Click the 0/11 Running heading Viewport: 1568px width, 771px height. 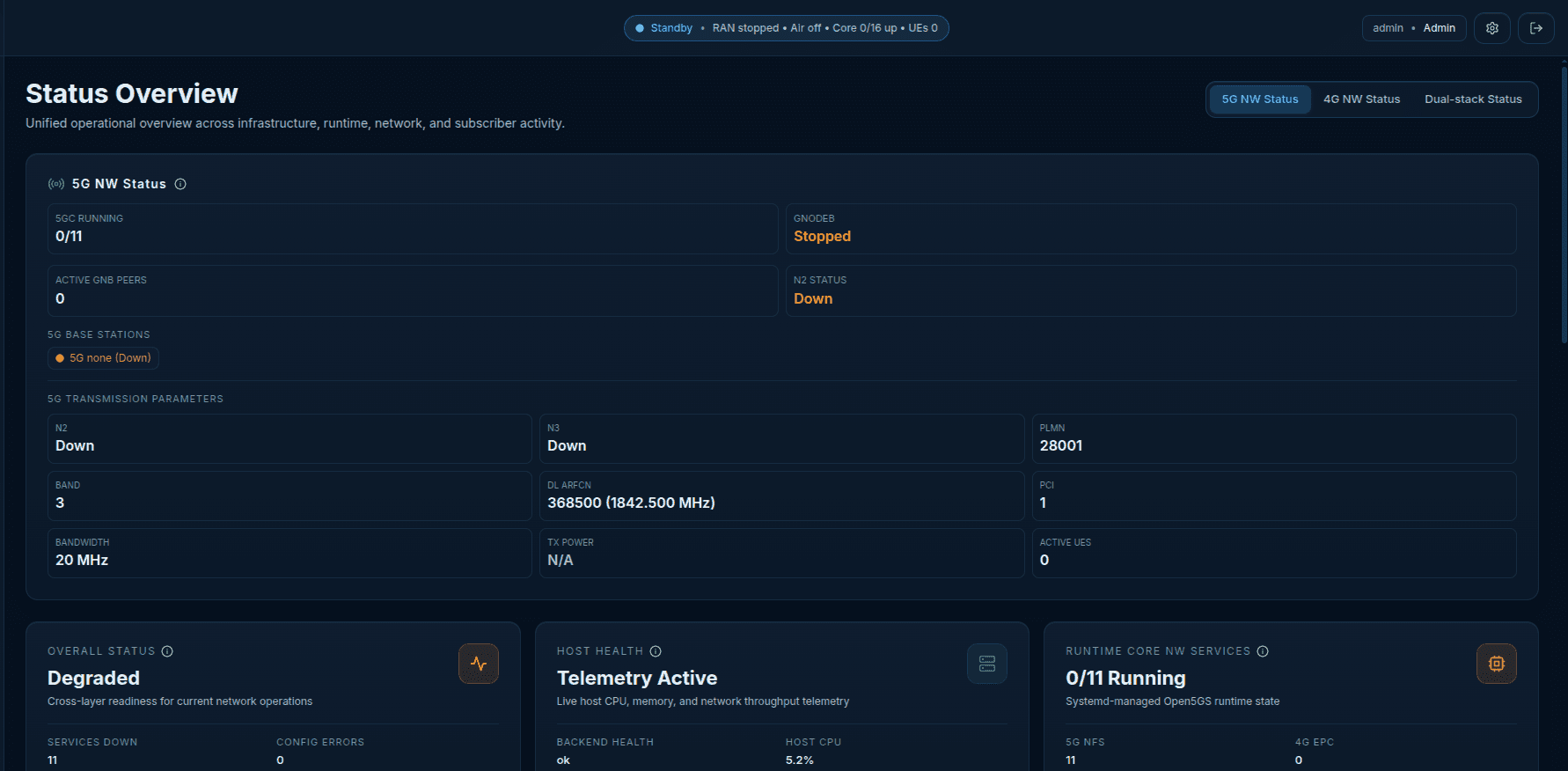[1125, 679]
